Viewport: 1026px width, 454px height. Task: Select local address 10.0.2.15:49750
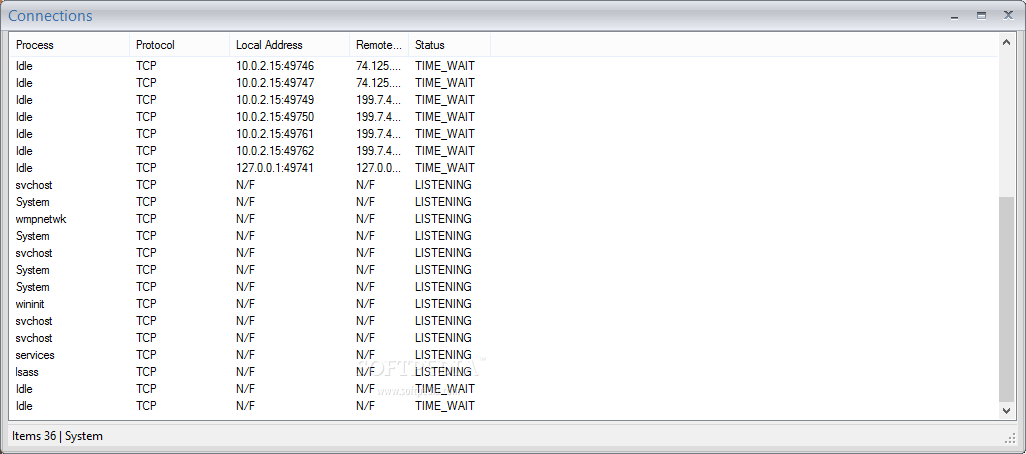[x=275, y=117]
